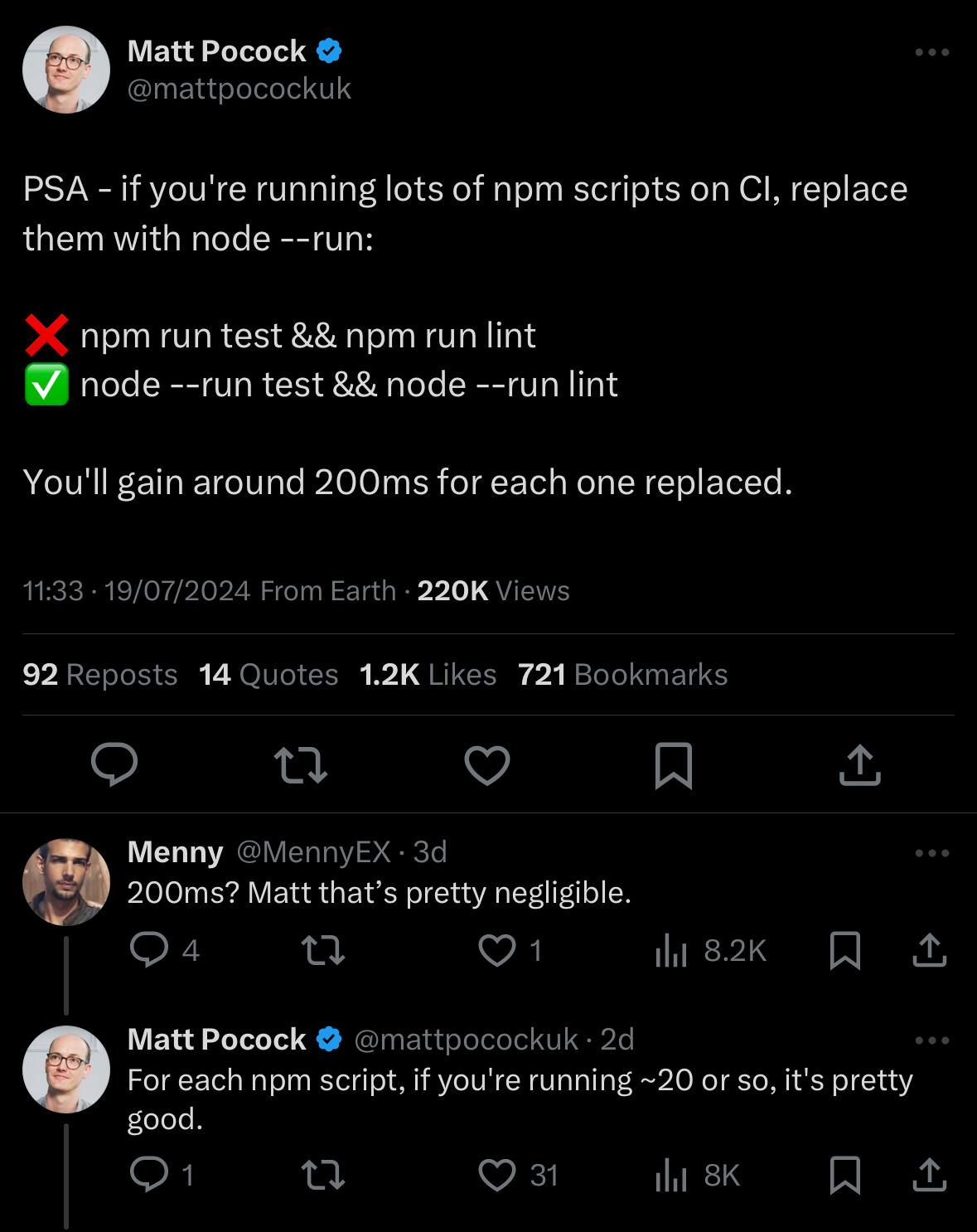Open the 14 Quotes list
977x1232 pixels.
tap(267, 675)
